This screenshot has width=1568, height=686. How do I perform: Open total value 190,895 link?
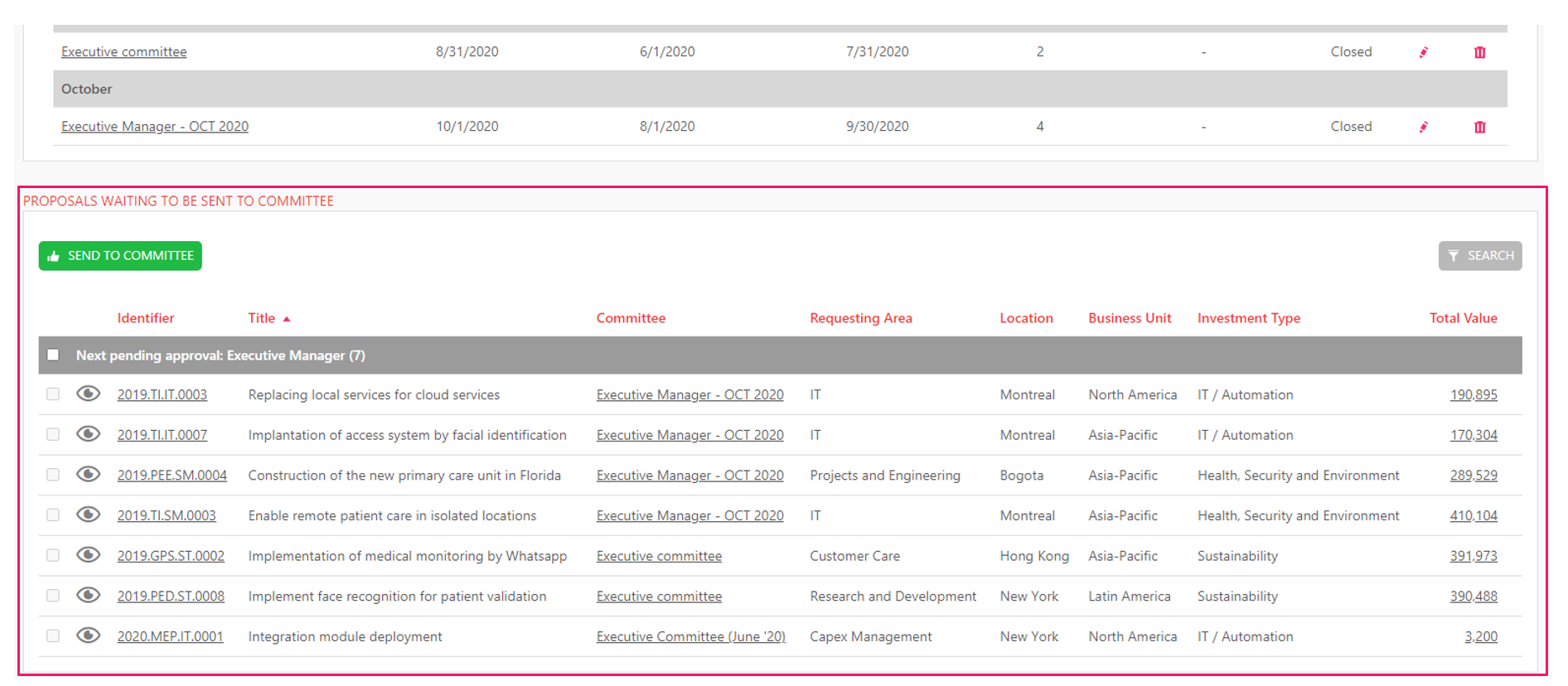[1474, 395]
